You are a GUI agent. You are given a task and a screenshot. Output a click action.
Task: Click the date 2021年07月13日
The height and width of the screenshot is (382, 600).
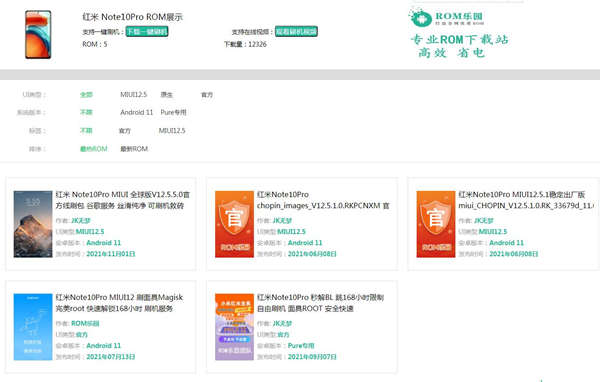point(111,357)
